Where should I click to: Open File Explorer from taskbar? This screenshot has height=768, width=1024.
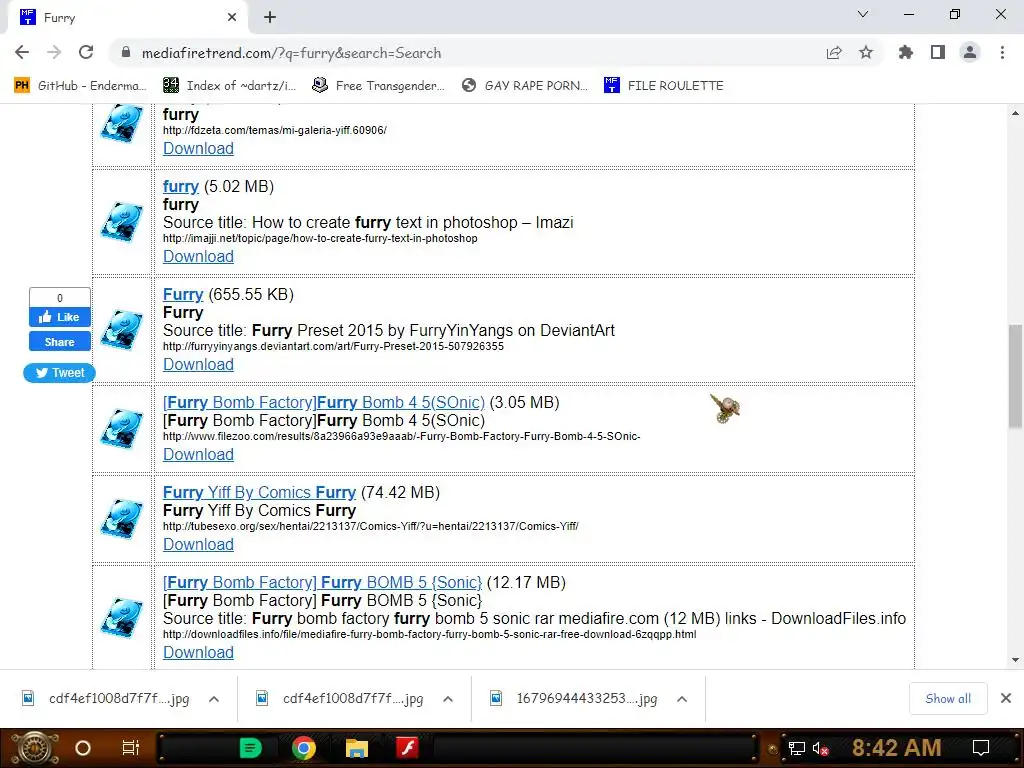357,748
